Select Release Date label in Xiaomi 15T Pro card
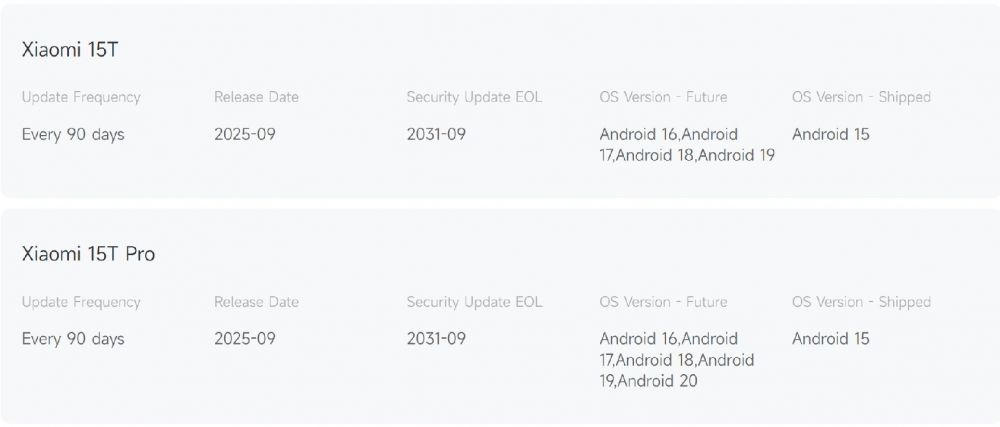1000x427 pixels. point(256,302)
